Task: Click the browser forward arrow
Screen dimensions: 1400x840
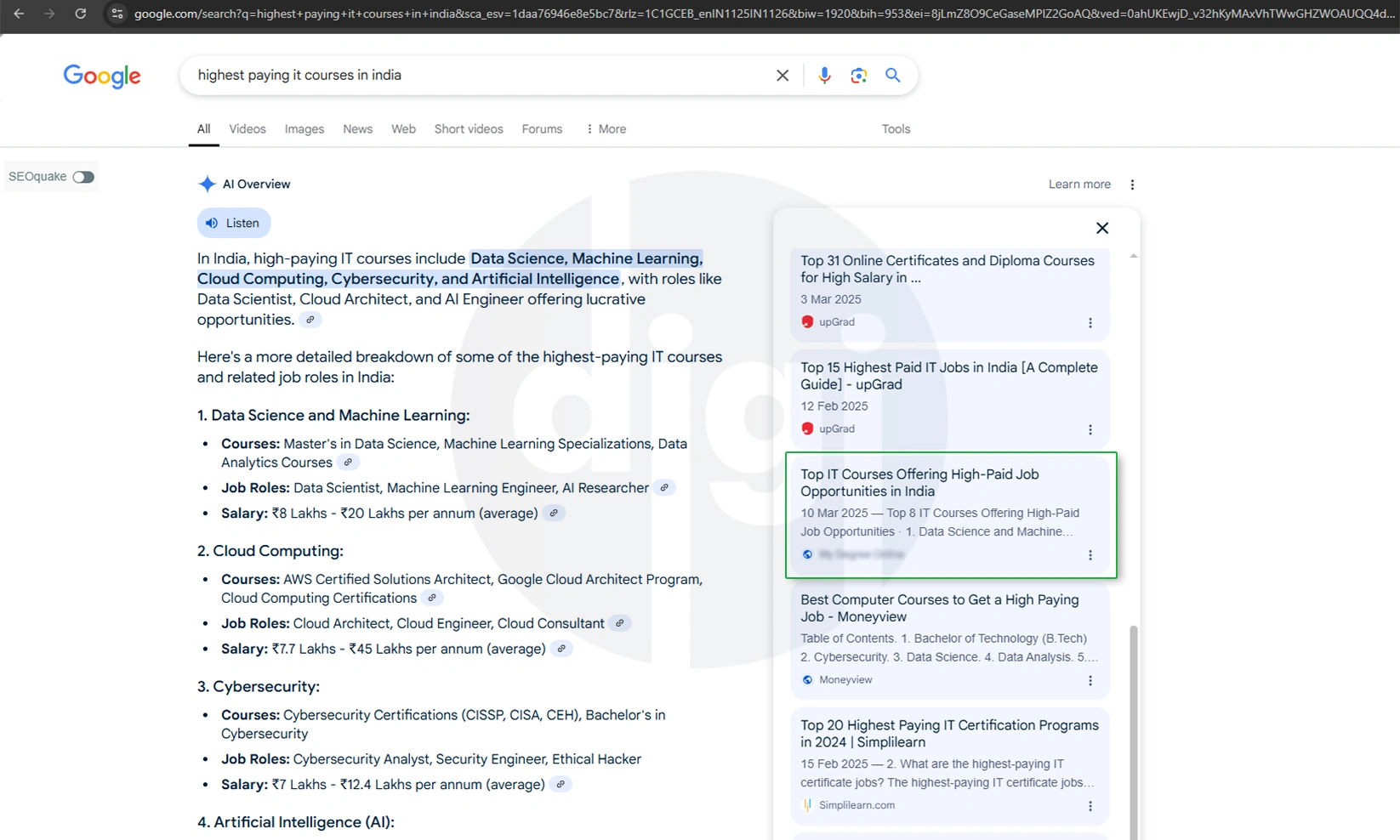Action: 49,14
